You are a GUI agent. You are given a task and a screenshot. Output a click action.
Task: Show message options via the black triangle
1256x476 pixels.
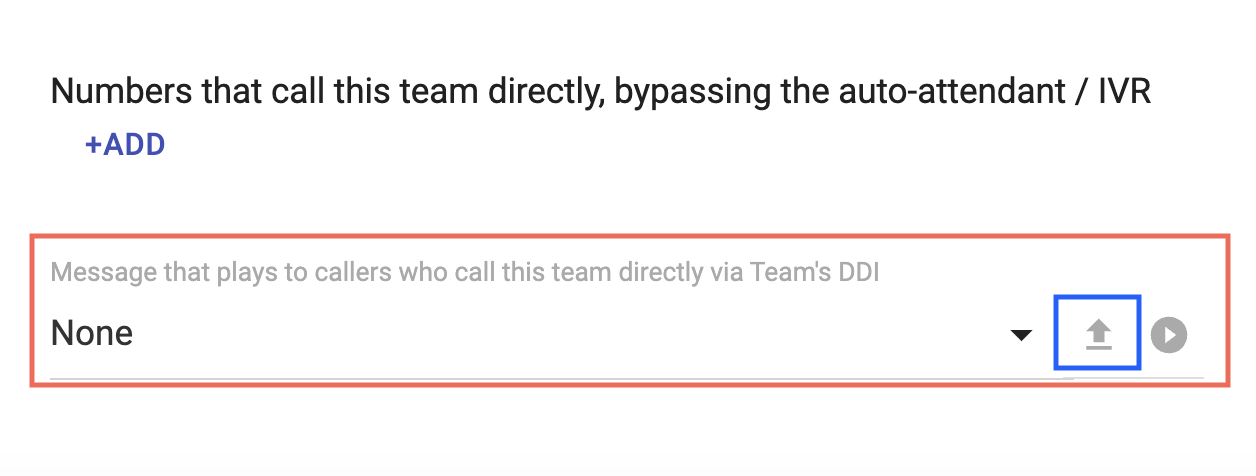tap(1021, 335)
